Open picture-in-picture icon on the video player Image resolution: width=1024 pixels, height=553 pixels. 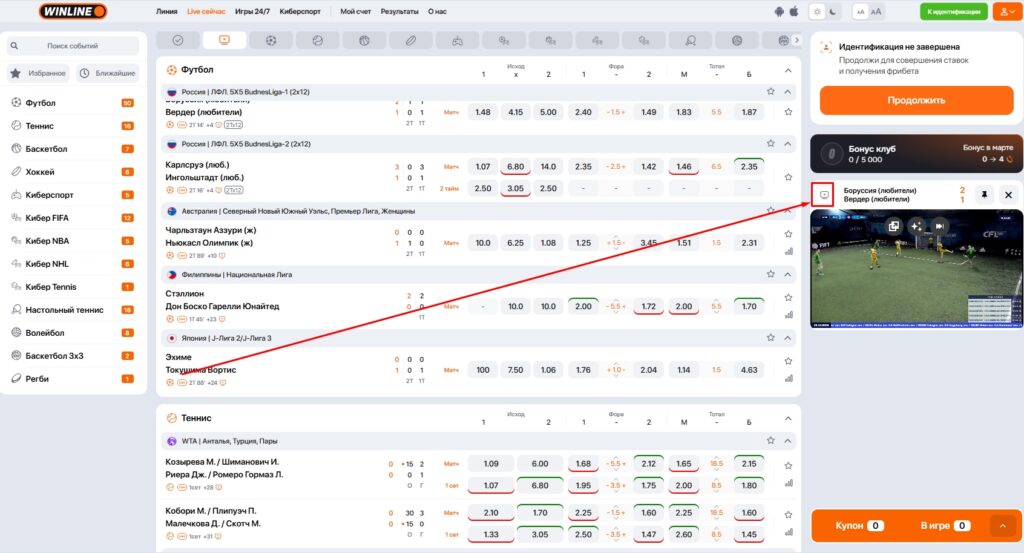point(893,226)
